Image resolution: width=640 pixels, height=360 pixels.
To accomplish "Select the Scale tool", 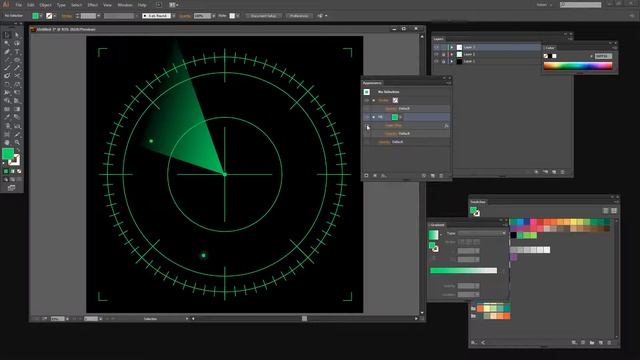I will coord(17,84).
